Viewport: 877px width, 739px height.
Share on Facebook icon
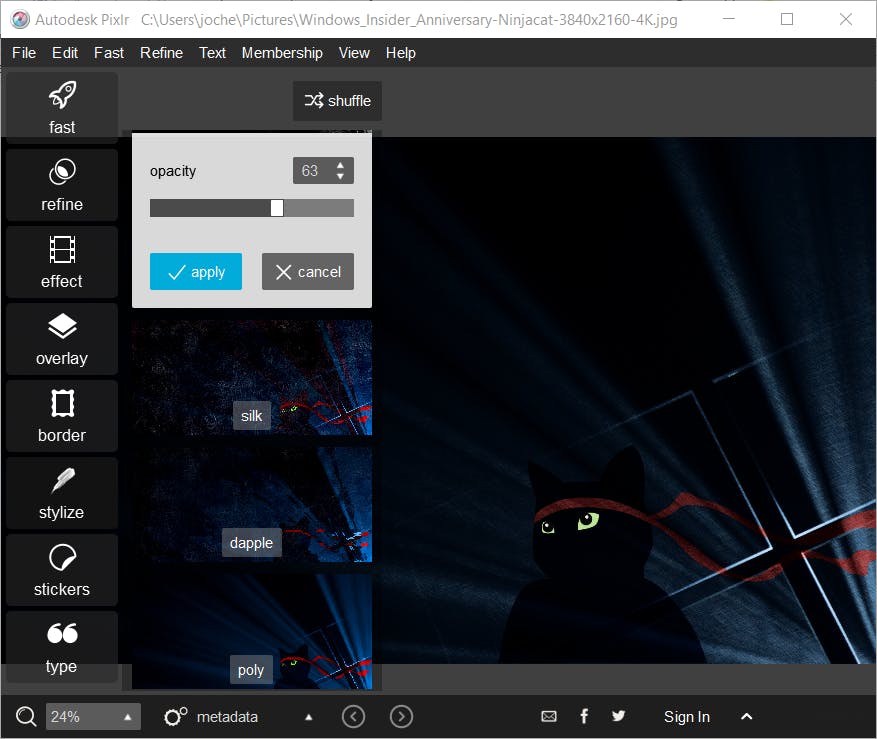point(584,716)
